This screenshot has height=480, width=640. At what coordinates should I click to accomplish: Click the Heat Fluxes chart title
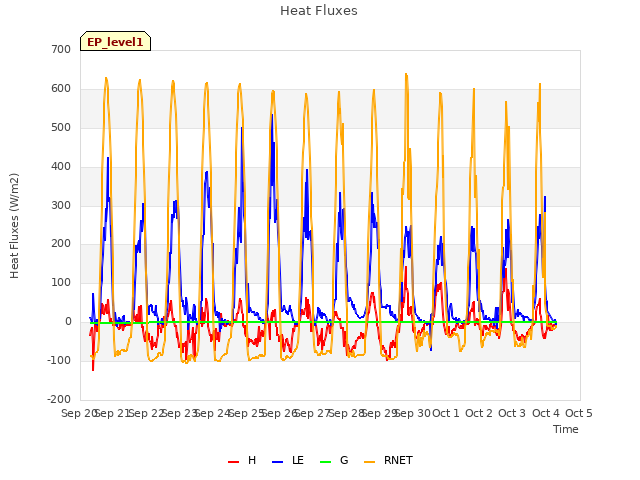(319, 11)
